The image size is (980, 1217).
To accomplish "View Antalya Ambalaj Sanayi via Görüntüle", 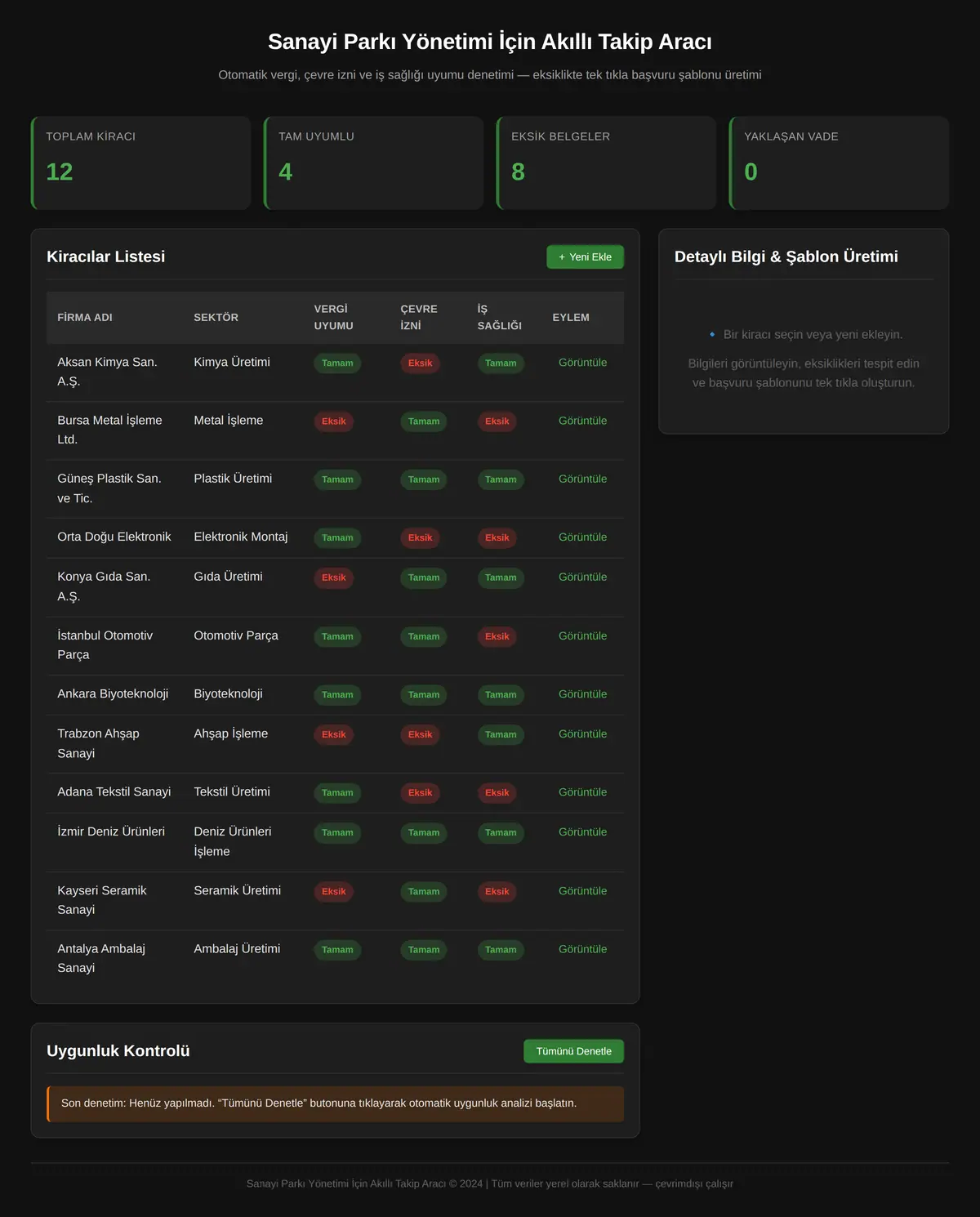I will click(582, 948).
